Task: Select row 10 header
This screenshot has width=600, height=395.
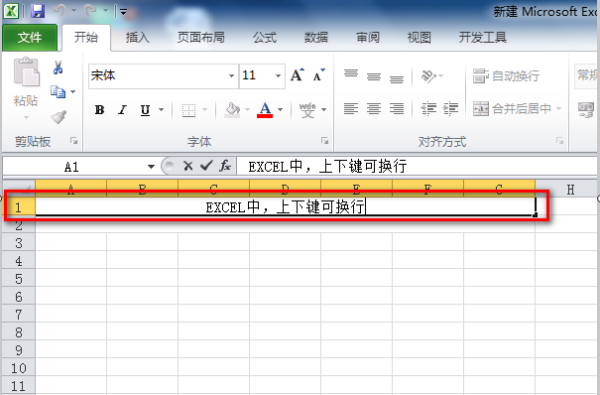Action: coord(19,368)
